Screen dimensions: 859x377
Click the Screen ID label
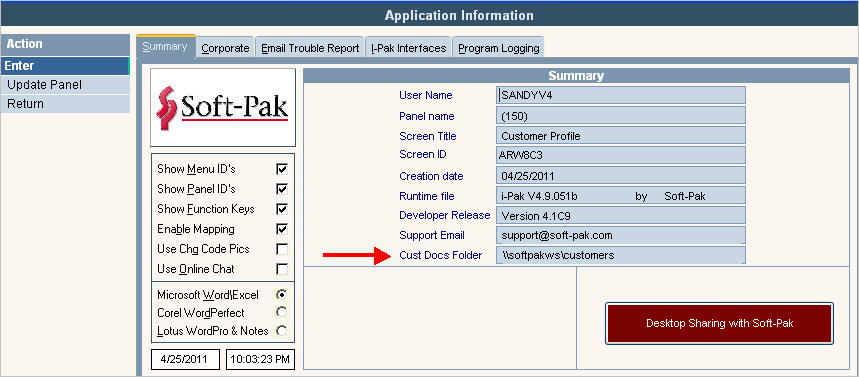point(423,155)
